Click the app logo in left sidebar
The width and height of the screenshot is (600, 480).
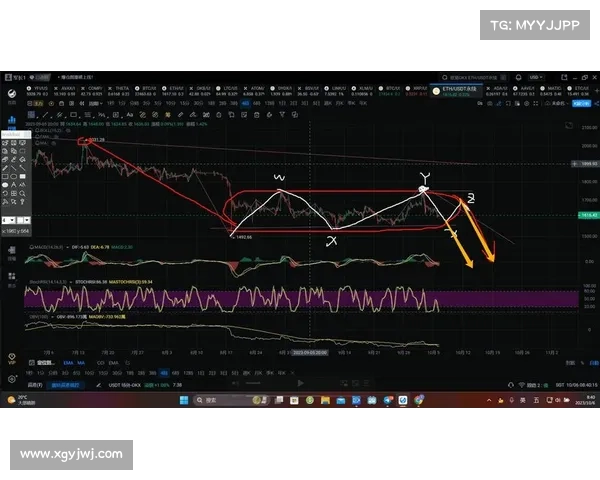point(12,93)
